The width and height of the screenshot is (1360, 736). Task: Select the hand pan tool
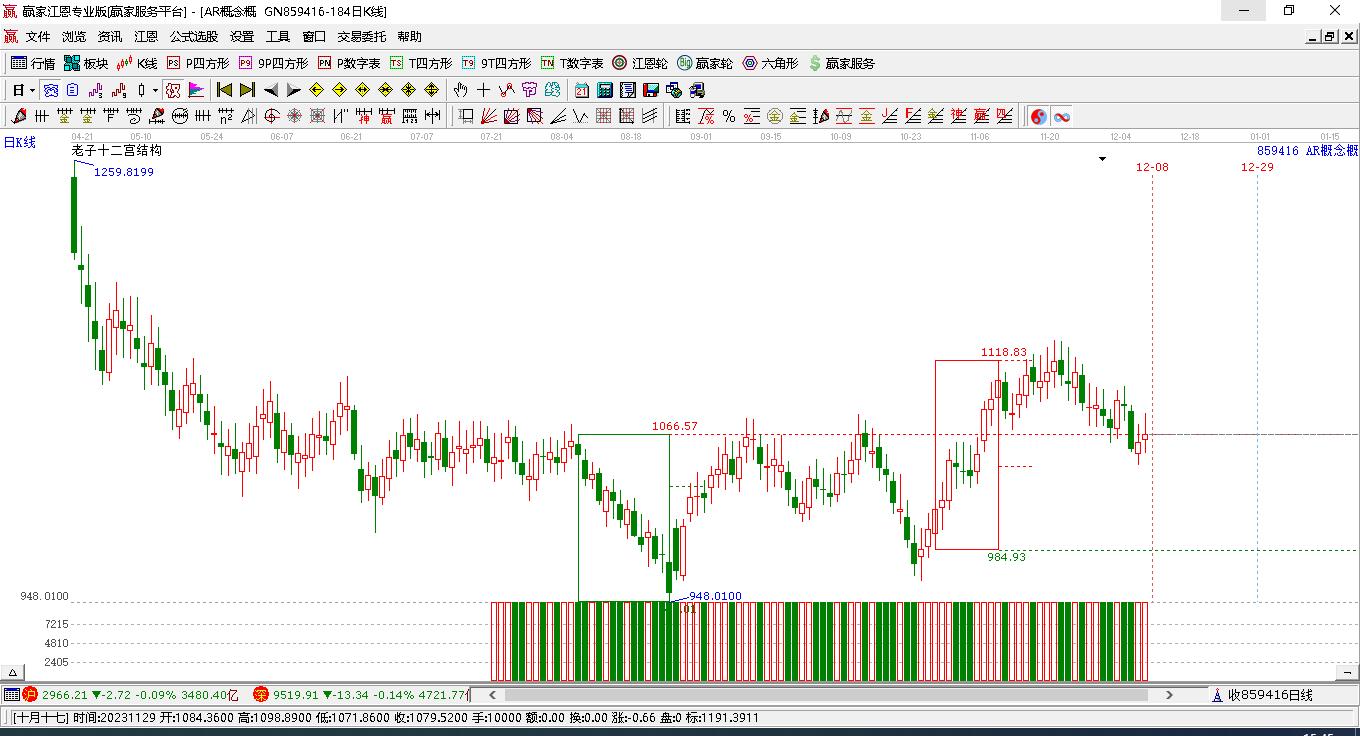(x=460, y=90)
